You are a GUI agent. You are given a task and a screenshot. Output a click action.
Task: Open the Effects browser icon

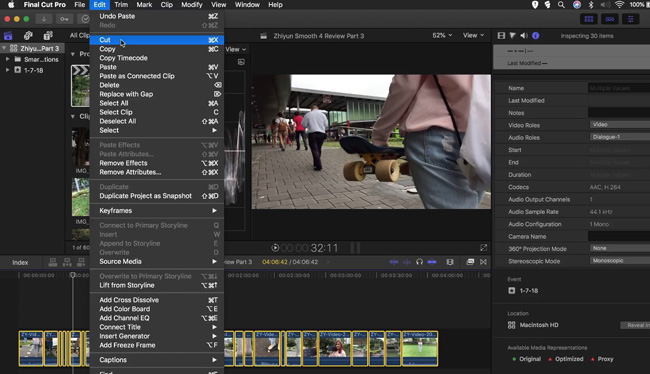470,262
